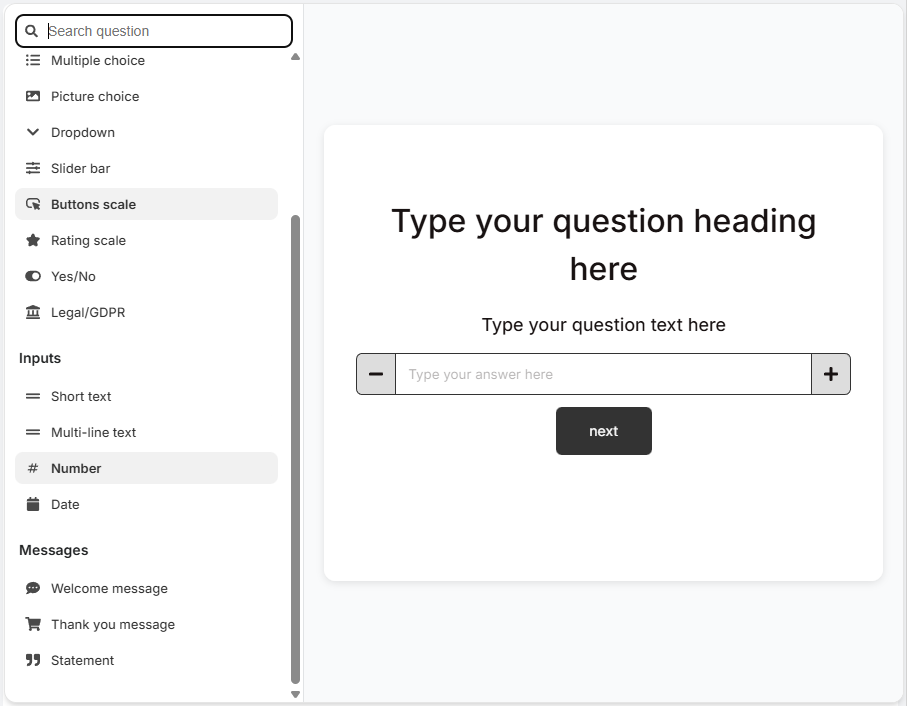Click the upward scroll arrow
The height and width of the screenshot is (706, 907).
pyautogui.click(x=295, y=57)
